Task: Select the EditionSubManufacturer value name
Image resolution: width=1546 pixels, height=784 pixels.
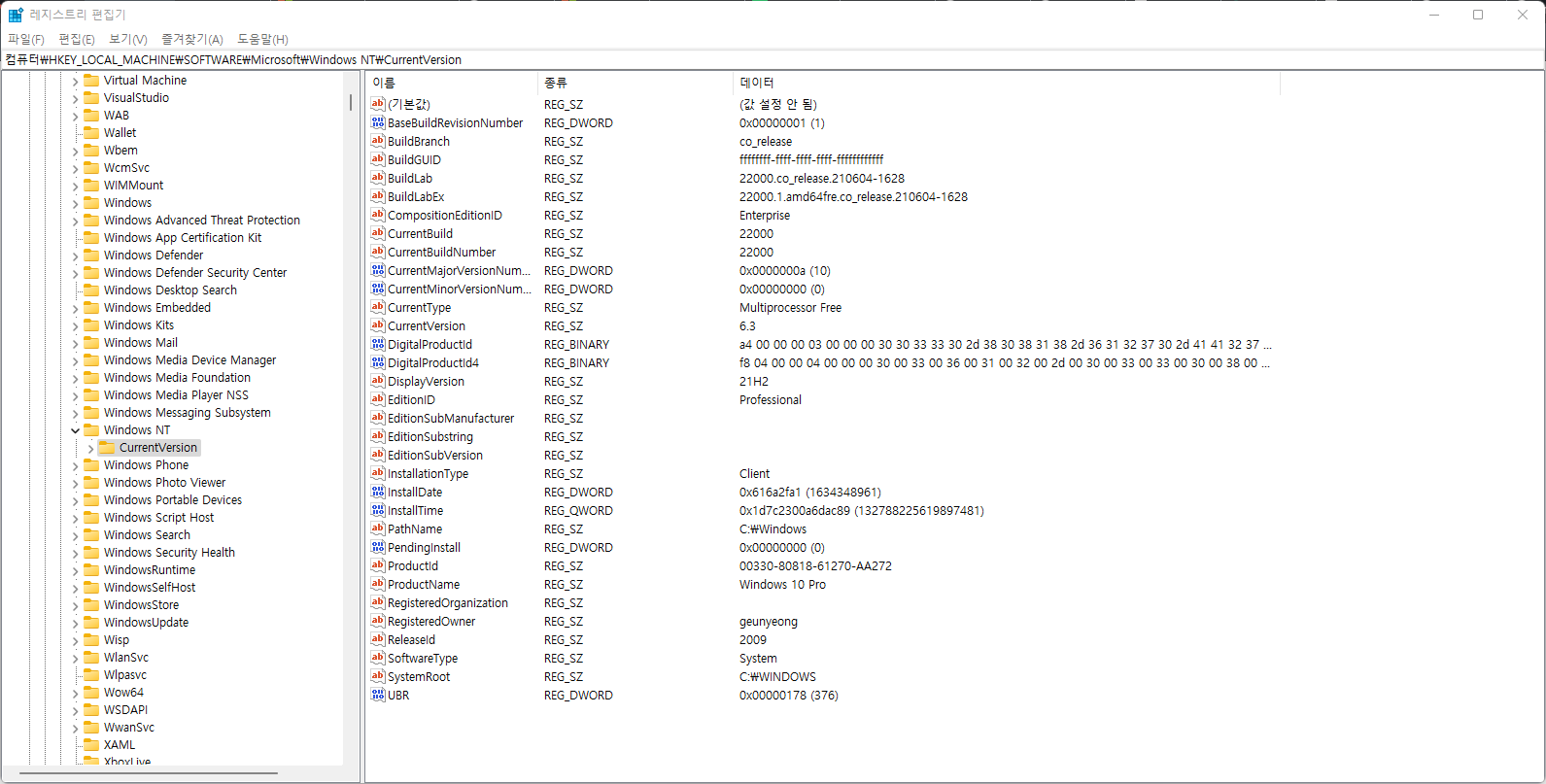Action: [x=451, y=418]
